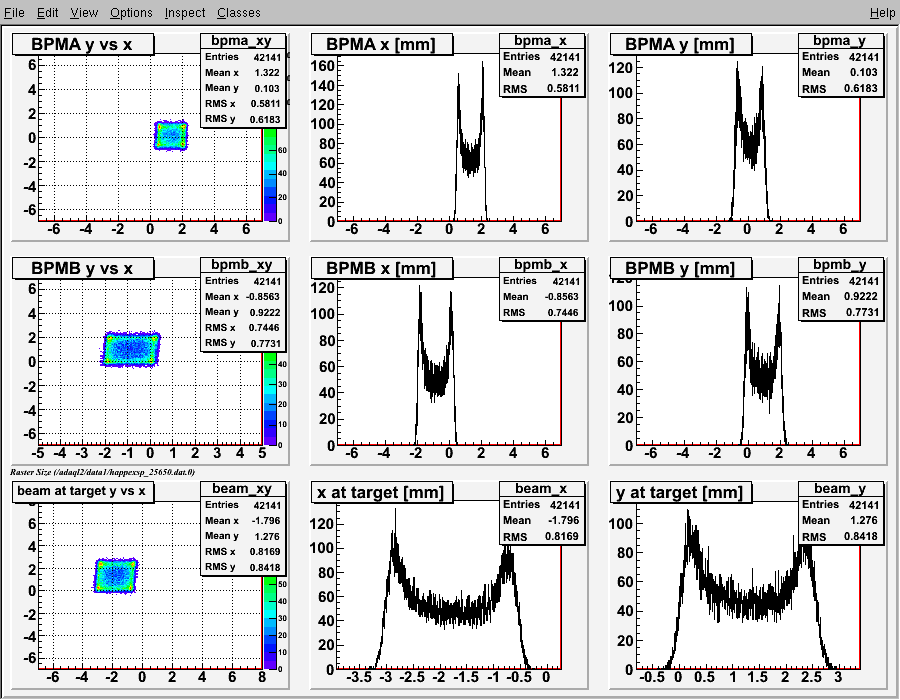Image resolution: width=900 pixels, height=700 pixels.
Task: Select the 'BPMA y vs x' plot title
Action: (x=83, y=44)
